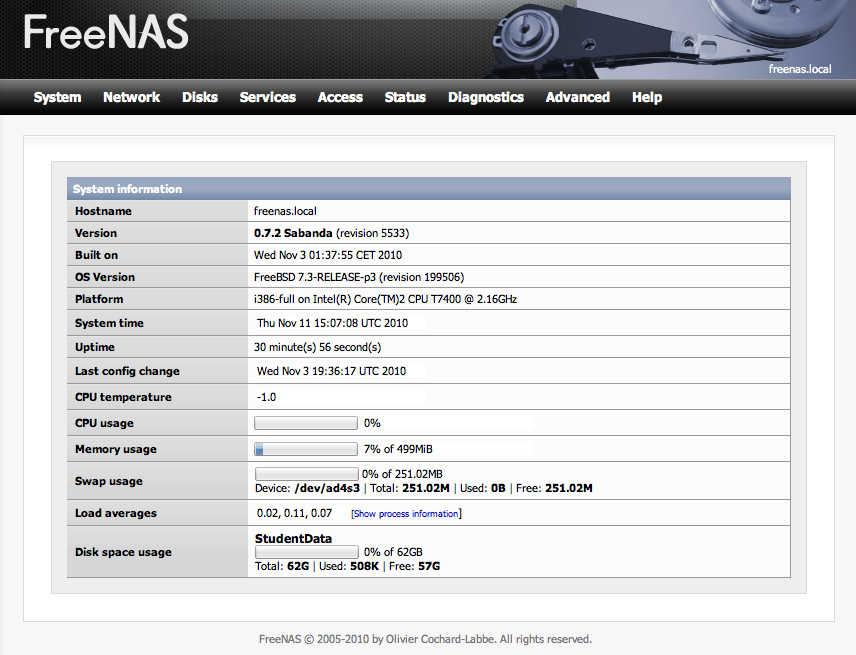
Task: Open the Network menu
Action: pos(131,97)
